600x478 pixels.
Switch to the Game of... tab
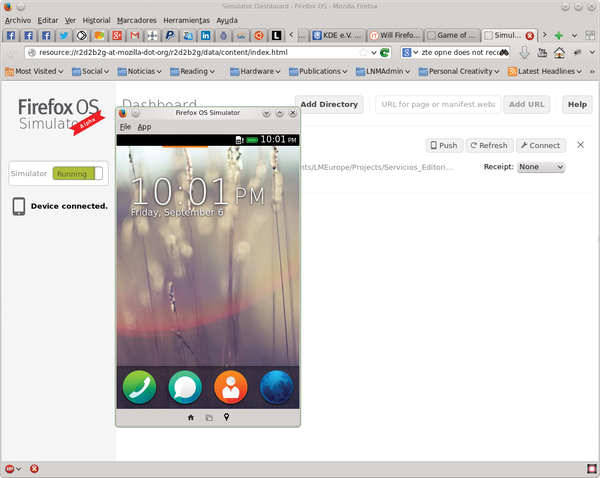[452, 36]
